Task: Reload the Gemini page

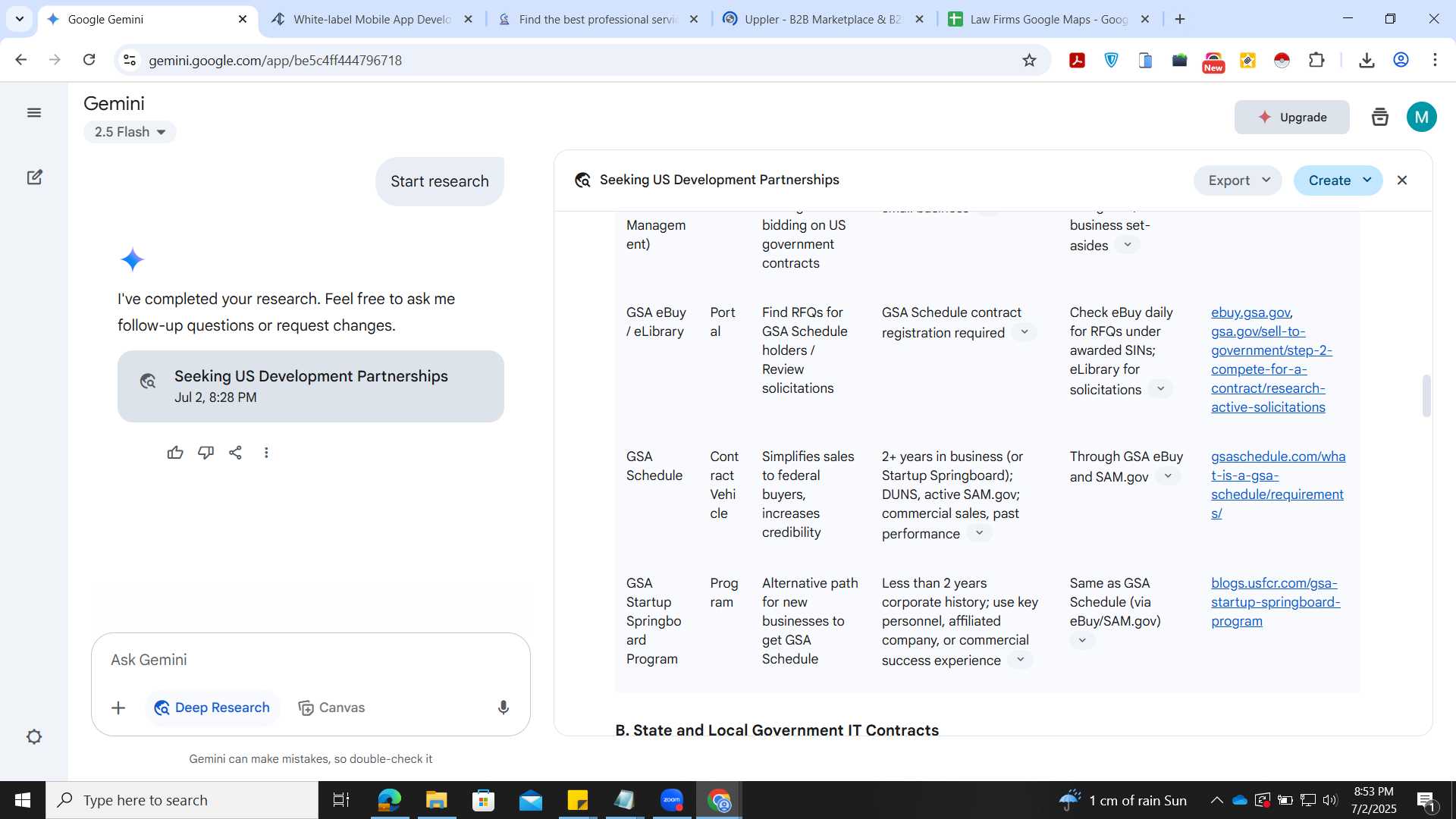Action: tap(89, 60)
